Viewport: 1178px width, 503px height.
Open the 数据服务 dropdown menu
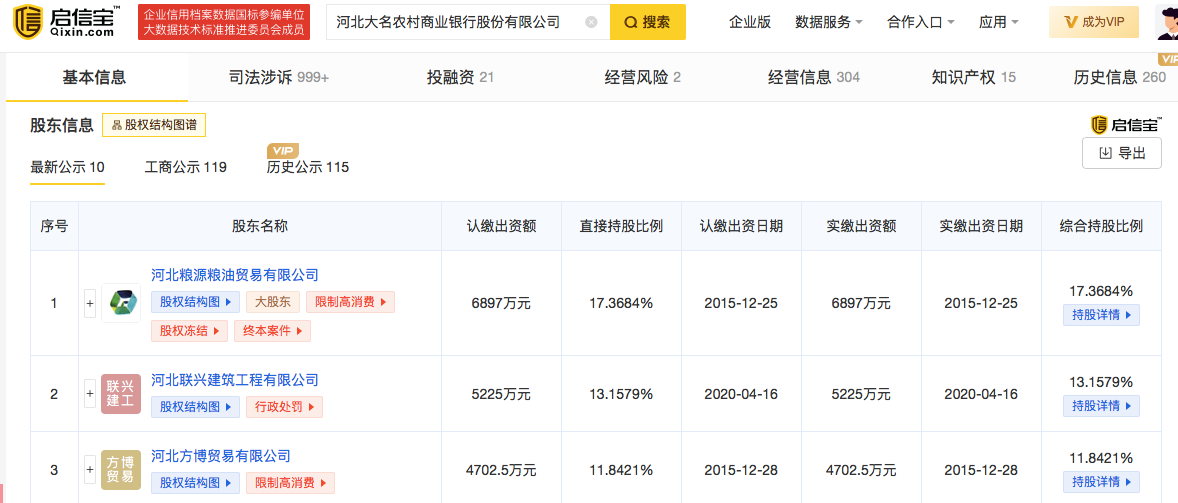coord(829,22)
